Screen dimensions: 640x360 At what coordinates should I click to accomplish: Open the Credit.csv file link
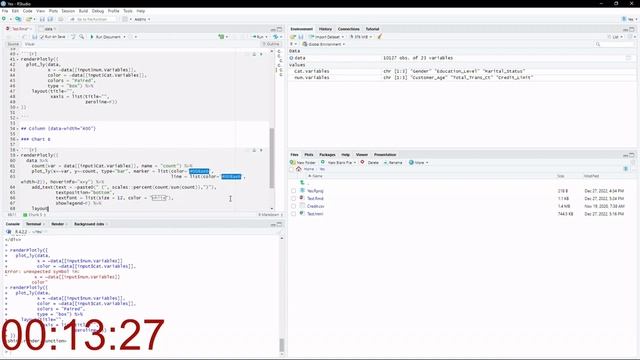(316, 206)
